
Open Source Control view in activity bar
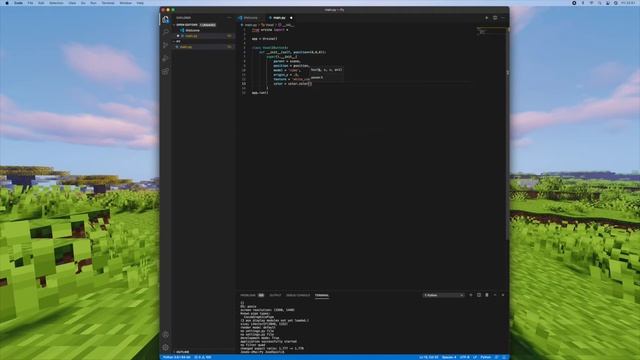pyautogui.click(x=165, y=45)
